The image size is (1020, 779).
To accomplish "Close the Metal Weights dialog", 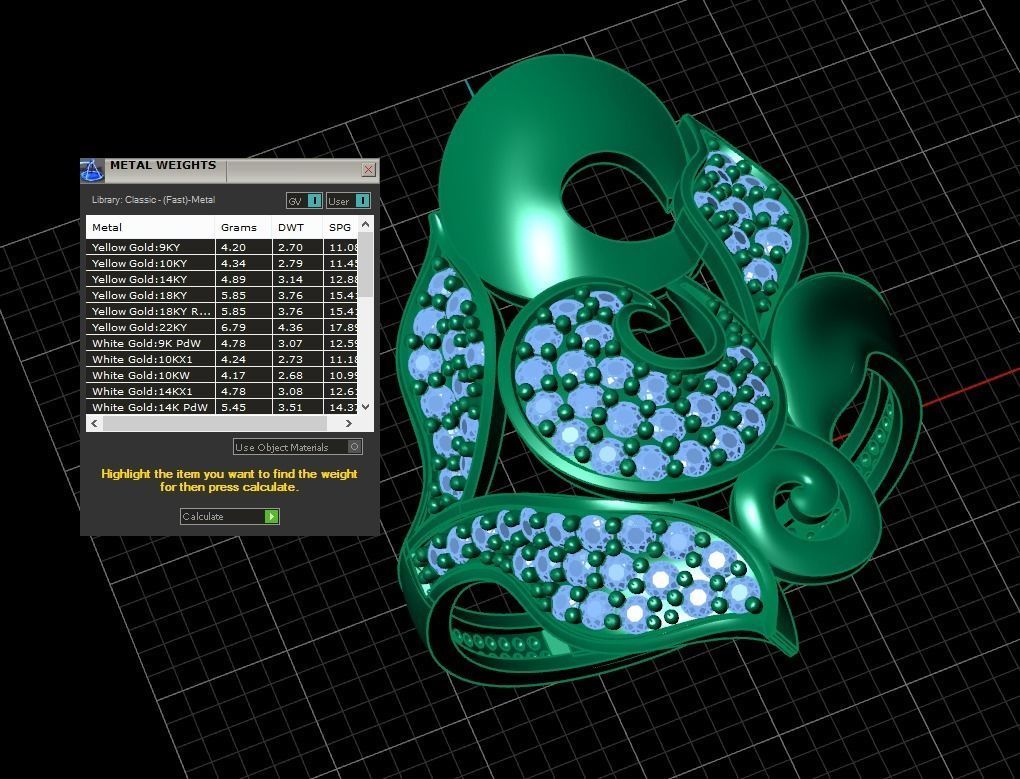I will [368, 170].
